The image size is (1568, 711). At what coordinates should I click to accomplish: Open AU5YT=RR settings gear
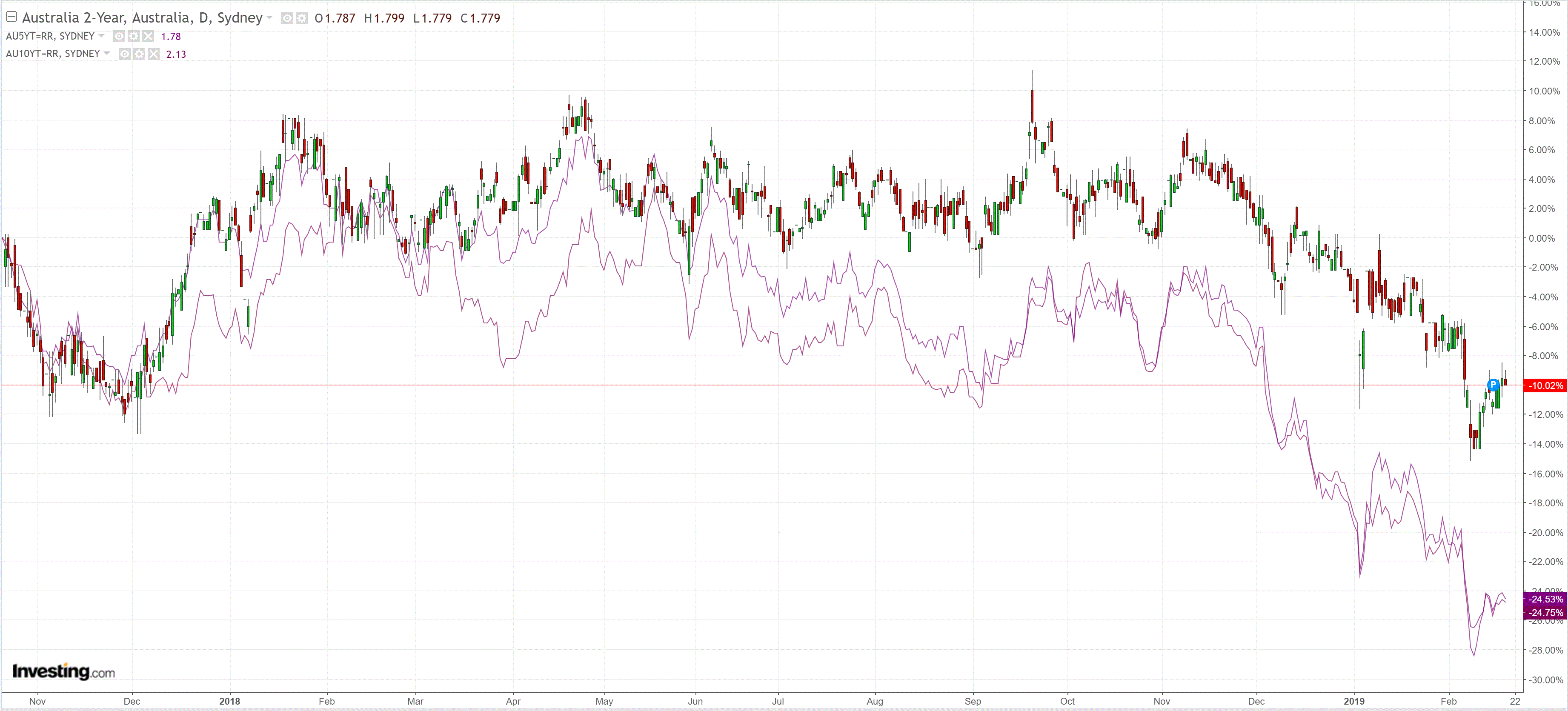pyautogui.click(x=133, y=37)
